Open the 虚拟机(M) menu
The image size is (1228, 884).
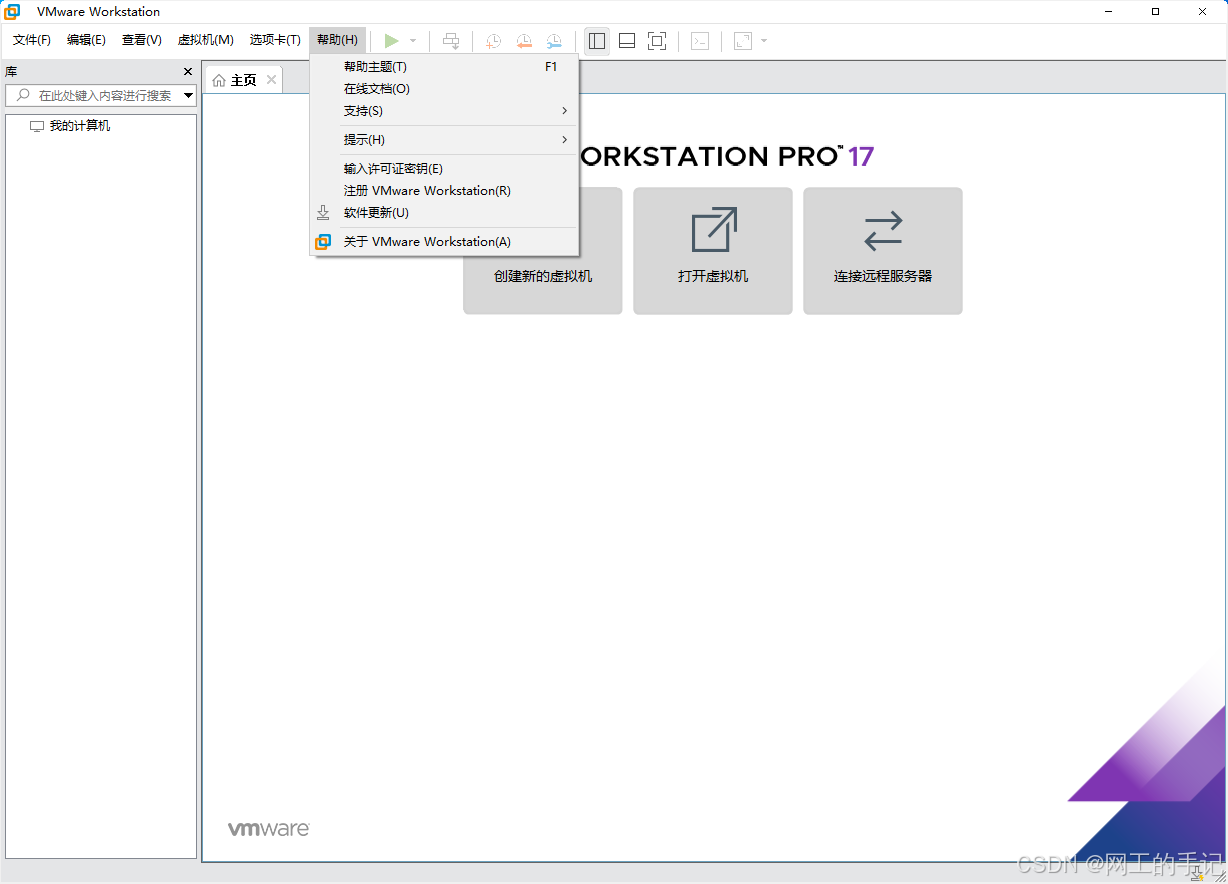point(205,40)
